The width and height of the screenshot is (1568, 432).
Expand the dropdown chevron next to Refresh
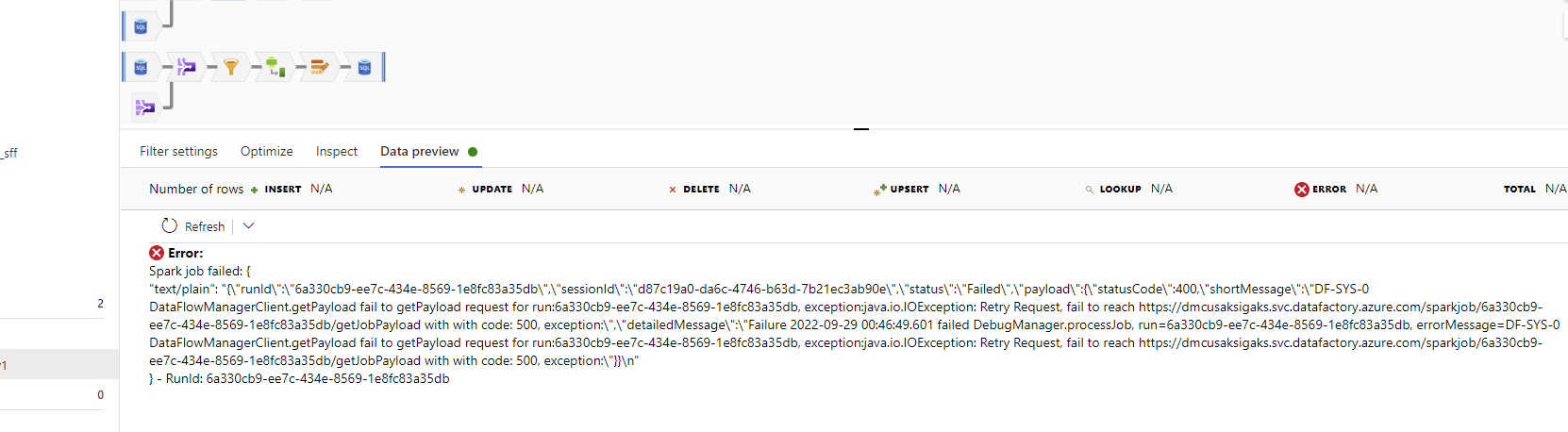click(x=249, y=226)
